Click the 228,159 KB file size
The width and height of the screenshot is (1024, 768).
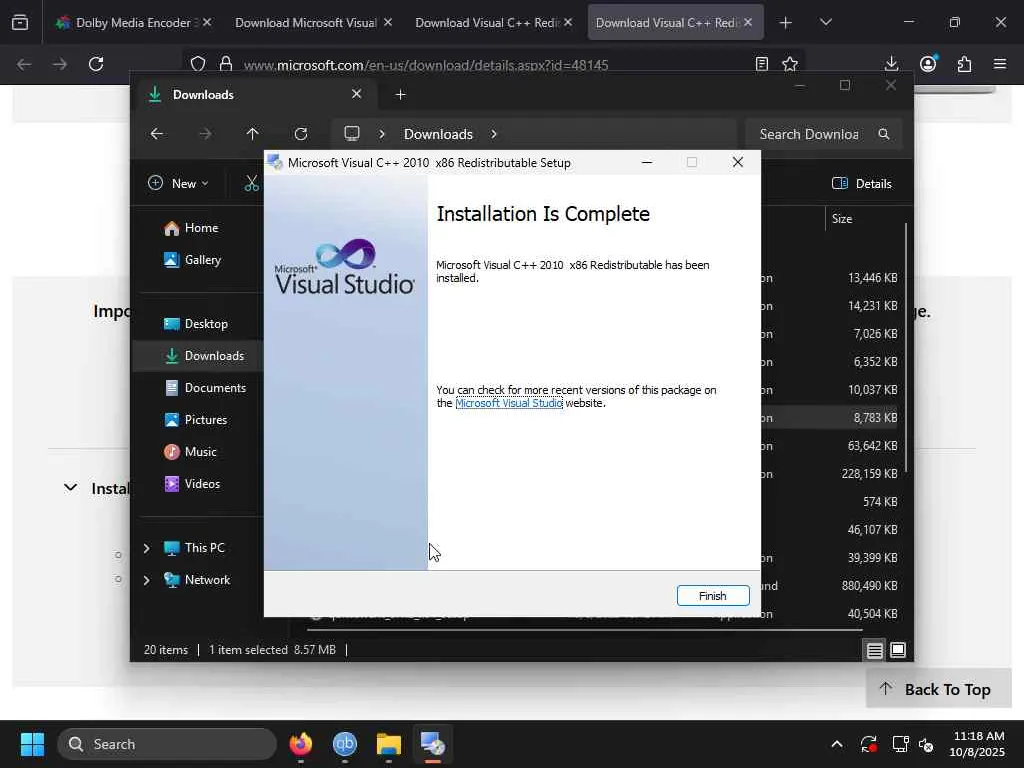point(869,473)
